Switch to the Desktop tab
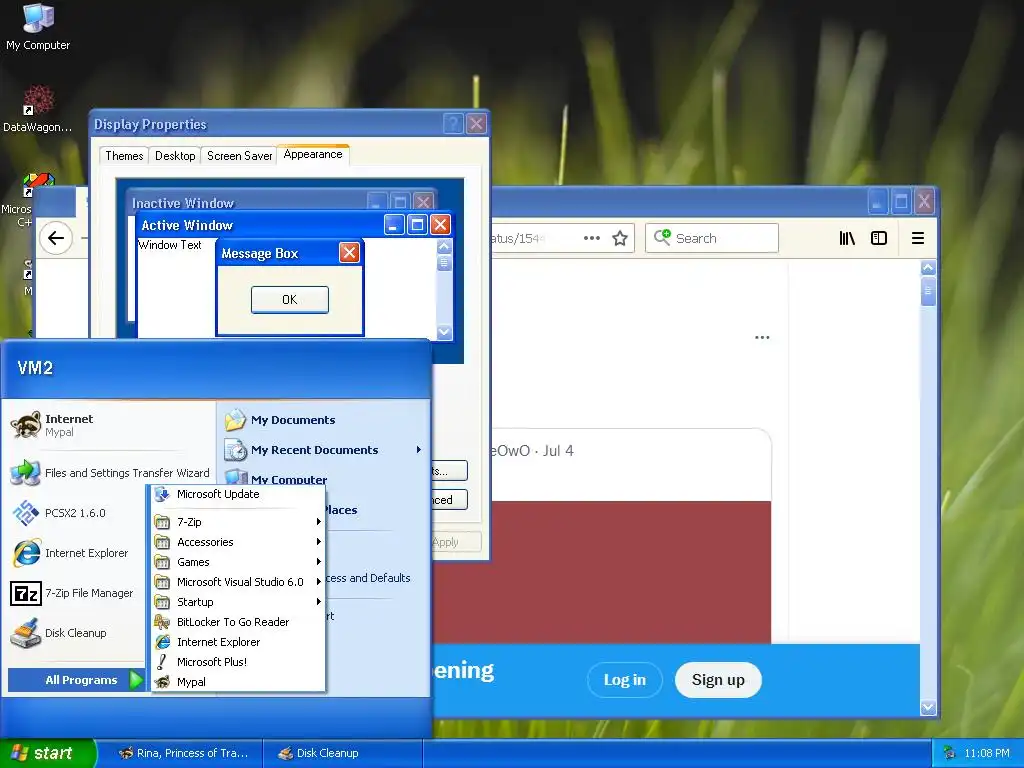1024x768 pixels. click(x=175, y=156)
